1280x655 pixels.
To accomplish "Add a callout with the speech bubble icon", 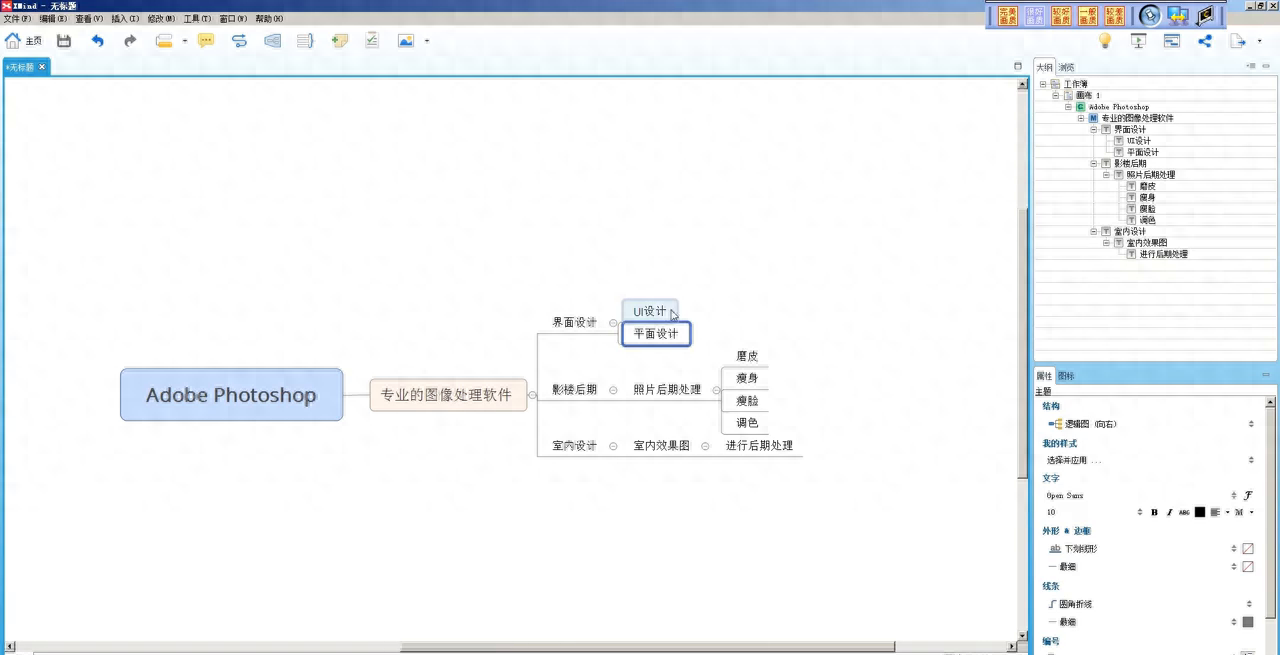I will (x=206, y=41).
